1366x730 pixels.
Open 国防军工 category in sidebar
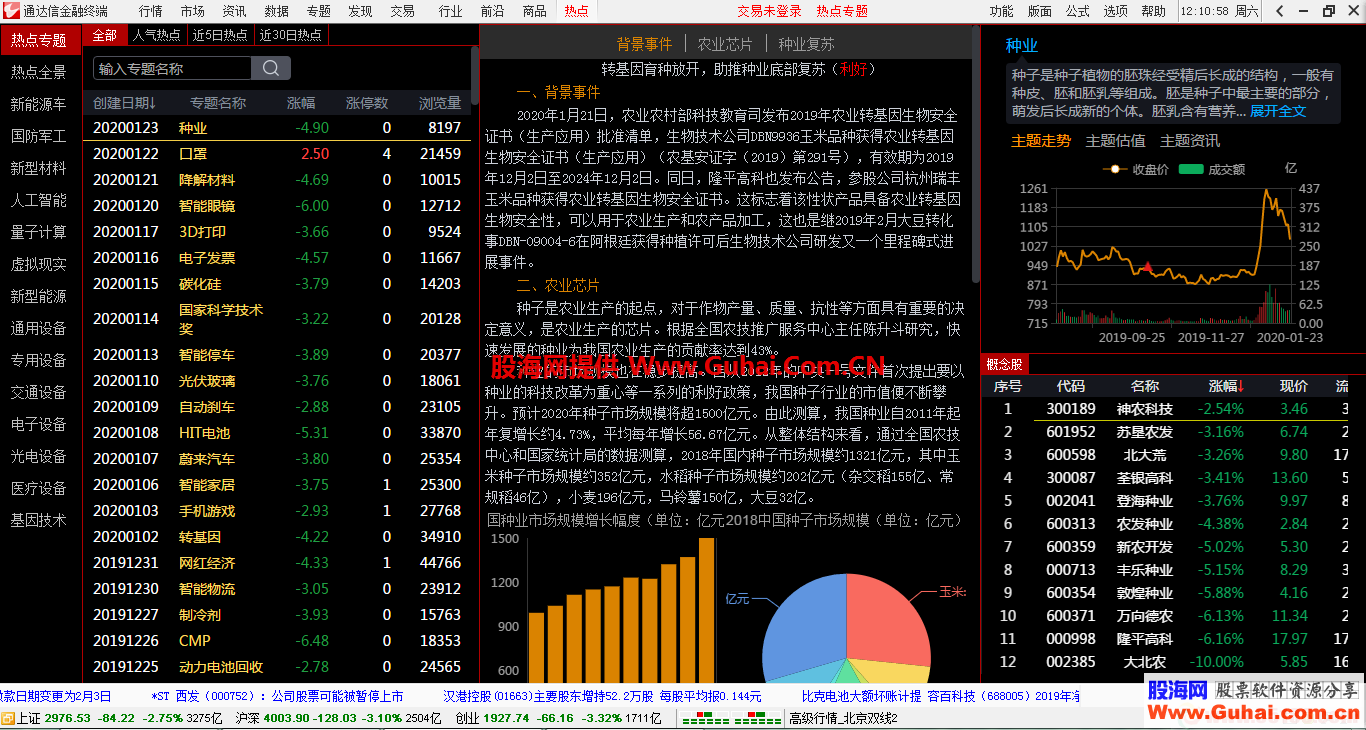39,136
